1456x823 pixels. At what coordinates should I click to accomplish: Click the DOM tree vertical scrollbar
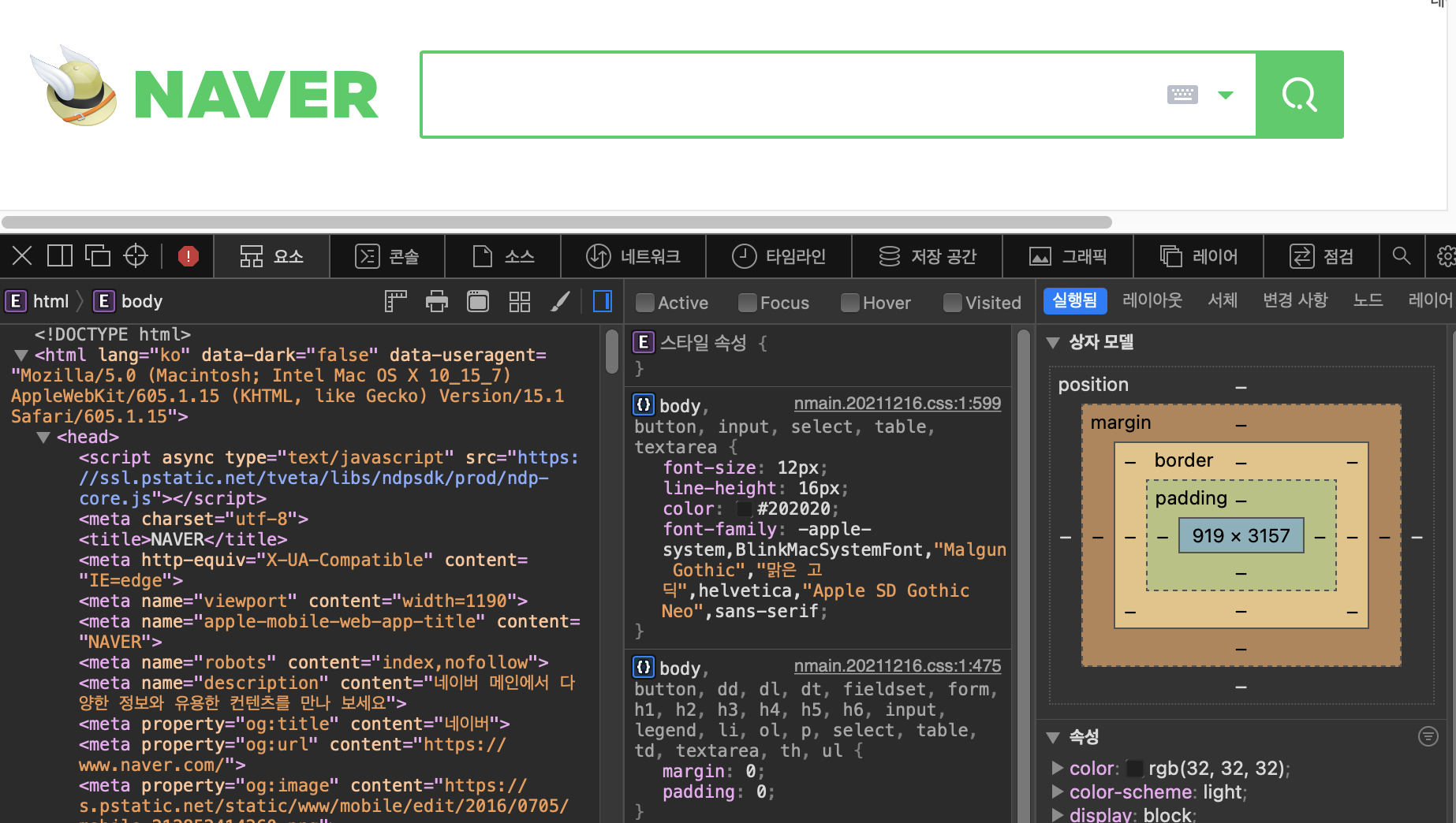(x=612, y=352)
